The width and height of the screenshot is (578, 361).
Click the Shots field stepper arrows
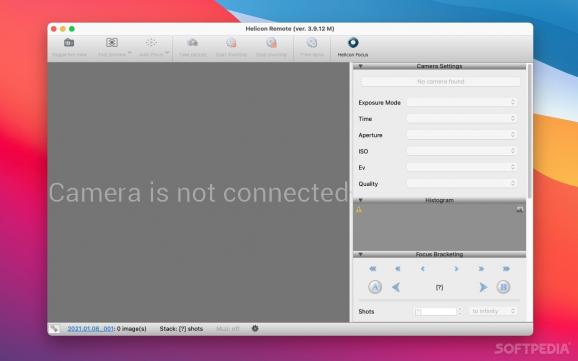[x=460, y=311]
